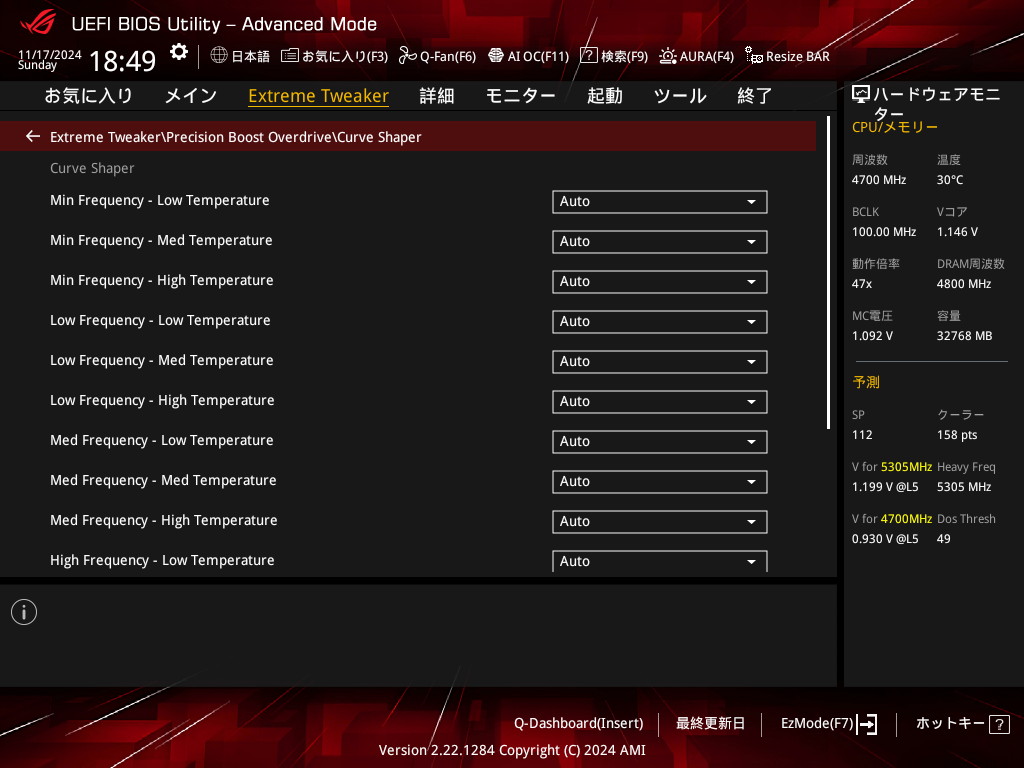
Task: Click the hardware monitor screen icon
Action: pos(861,95)
